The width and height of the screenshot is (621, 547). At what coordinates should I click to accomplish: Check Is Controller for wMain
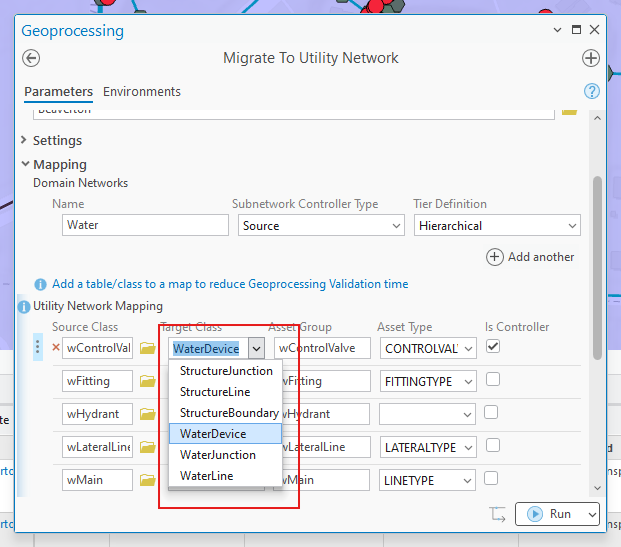(491, 478)
